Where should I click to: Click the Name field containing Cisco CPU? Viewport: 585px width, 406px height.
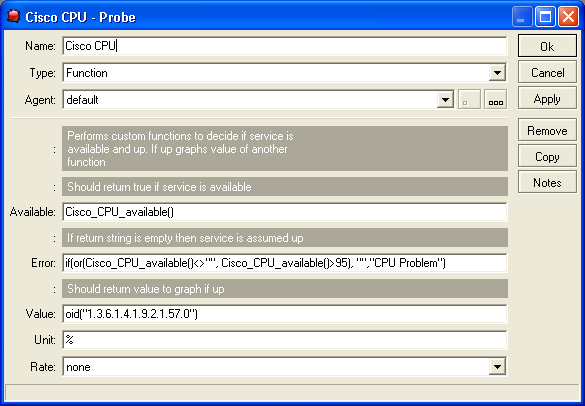click(x=285, y=46)
